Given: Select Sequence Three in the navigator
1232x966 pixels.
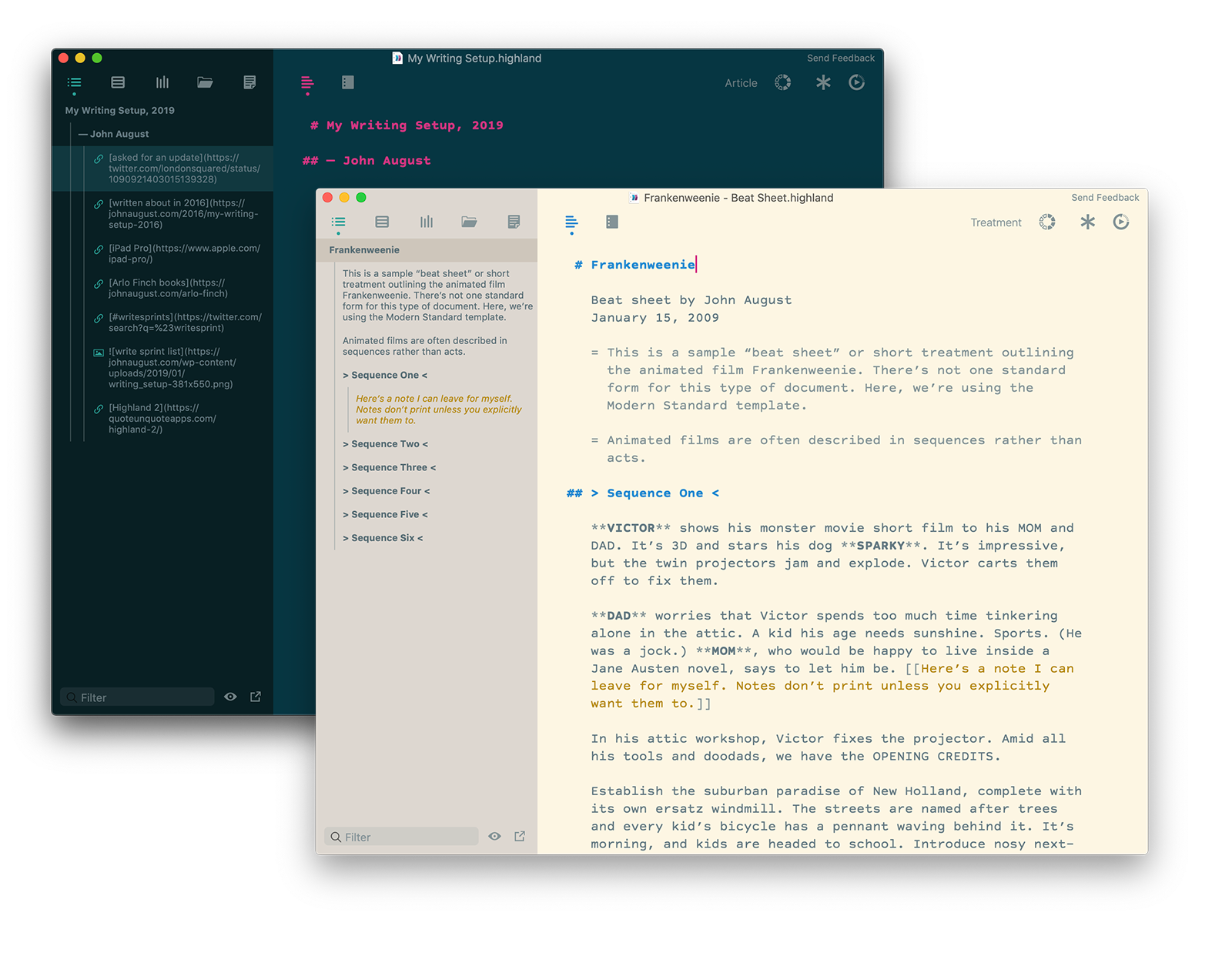Looking at the screenshot, I should click(389, 468).
